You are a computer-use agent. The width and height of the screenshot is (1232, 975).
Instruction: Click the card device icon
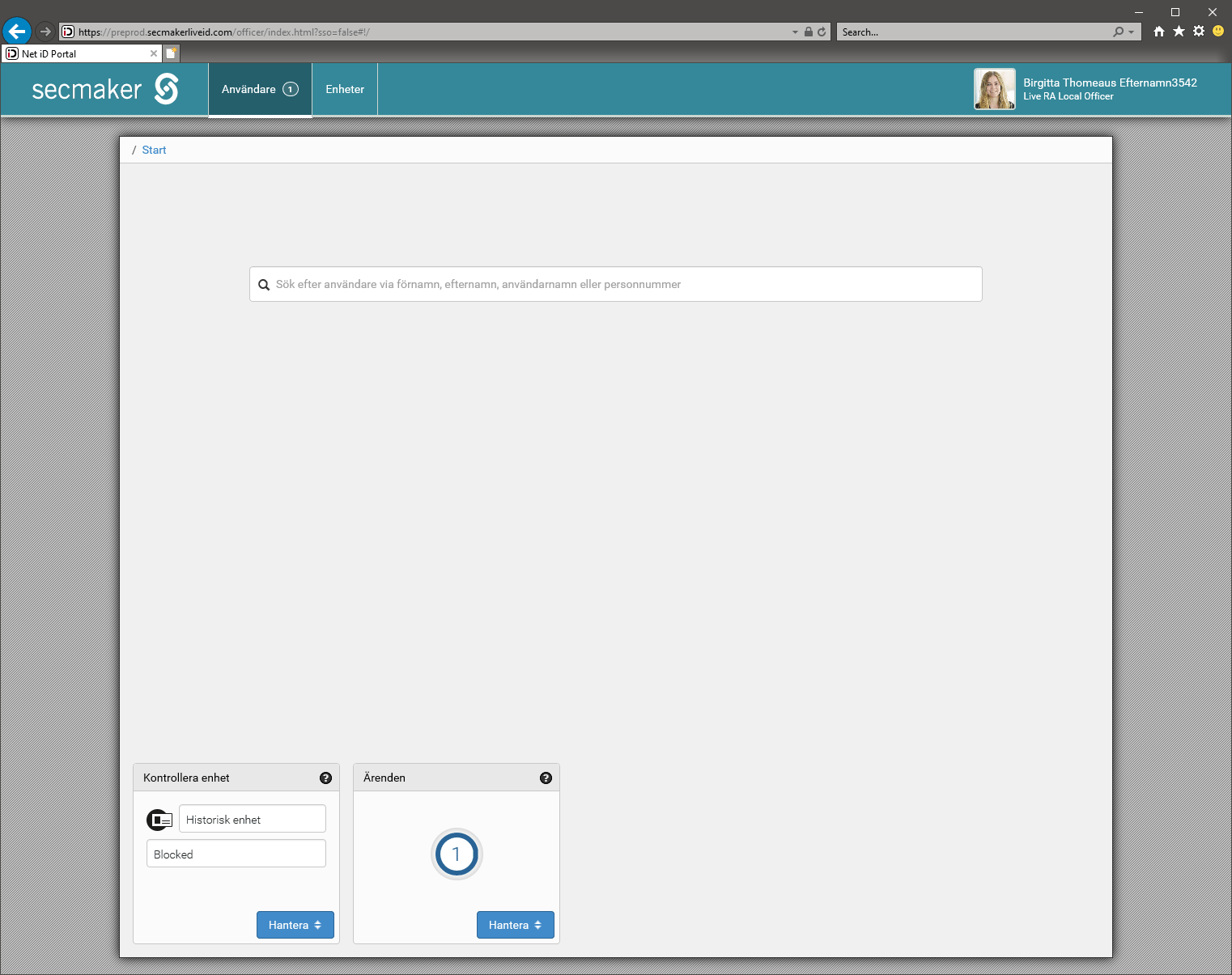point(159,820)
